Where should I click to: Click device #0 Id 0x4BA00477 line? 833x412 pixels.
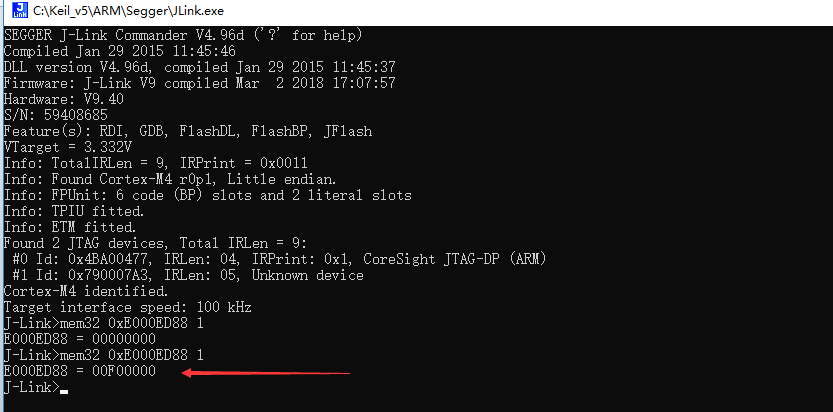pyautogui.click(x=279, y=260)
